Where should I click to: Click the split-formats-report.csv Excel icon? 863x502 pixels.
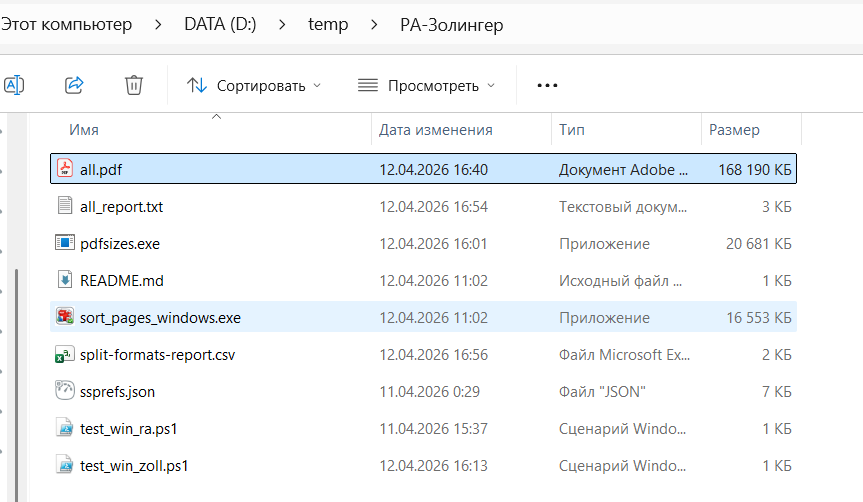[65, 354]
